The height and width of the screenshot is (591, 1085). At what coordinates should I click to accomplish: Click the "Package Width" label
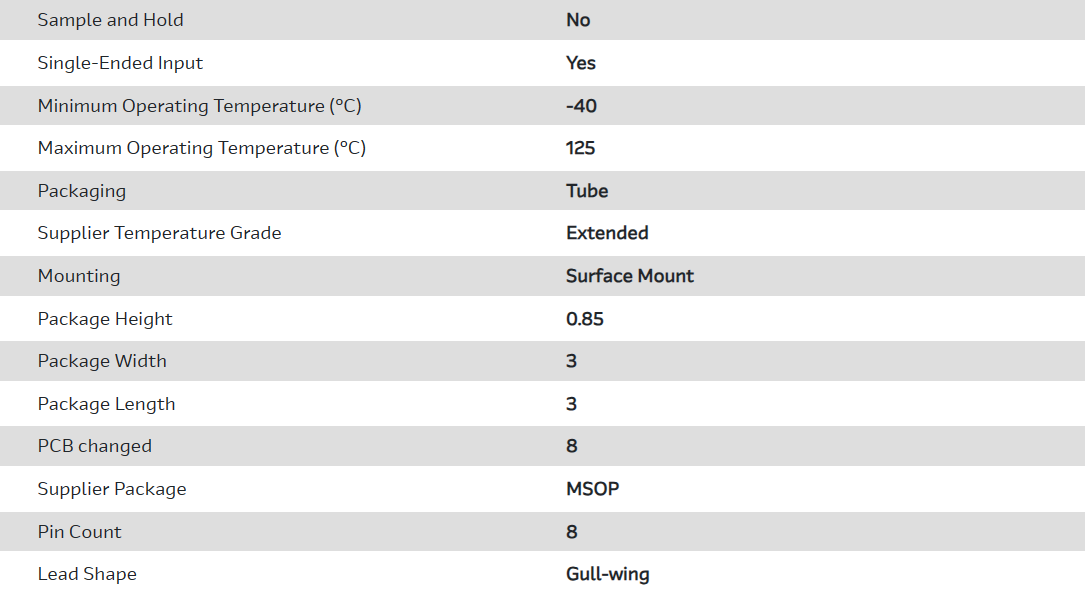point(102,361)
